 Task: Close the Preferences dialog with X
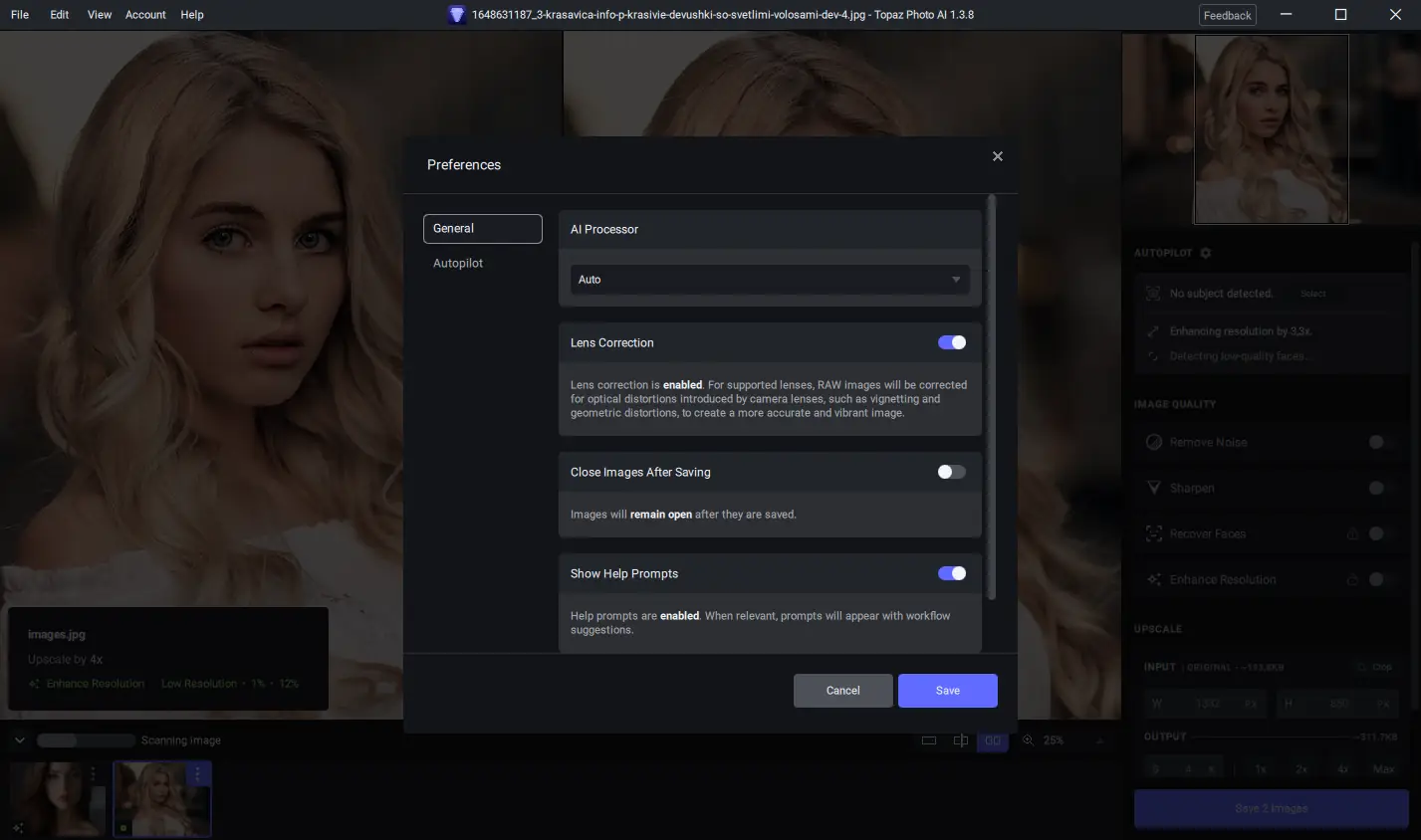pos(998,156)
